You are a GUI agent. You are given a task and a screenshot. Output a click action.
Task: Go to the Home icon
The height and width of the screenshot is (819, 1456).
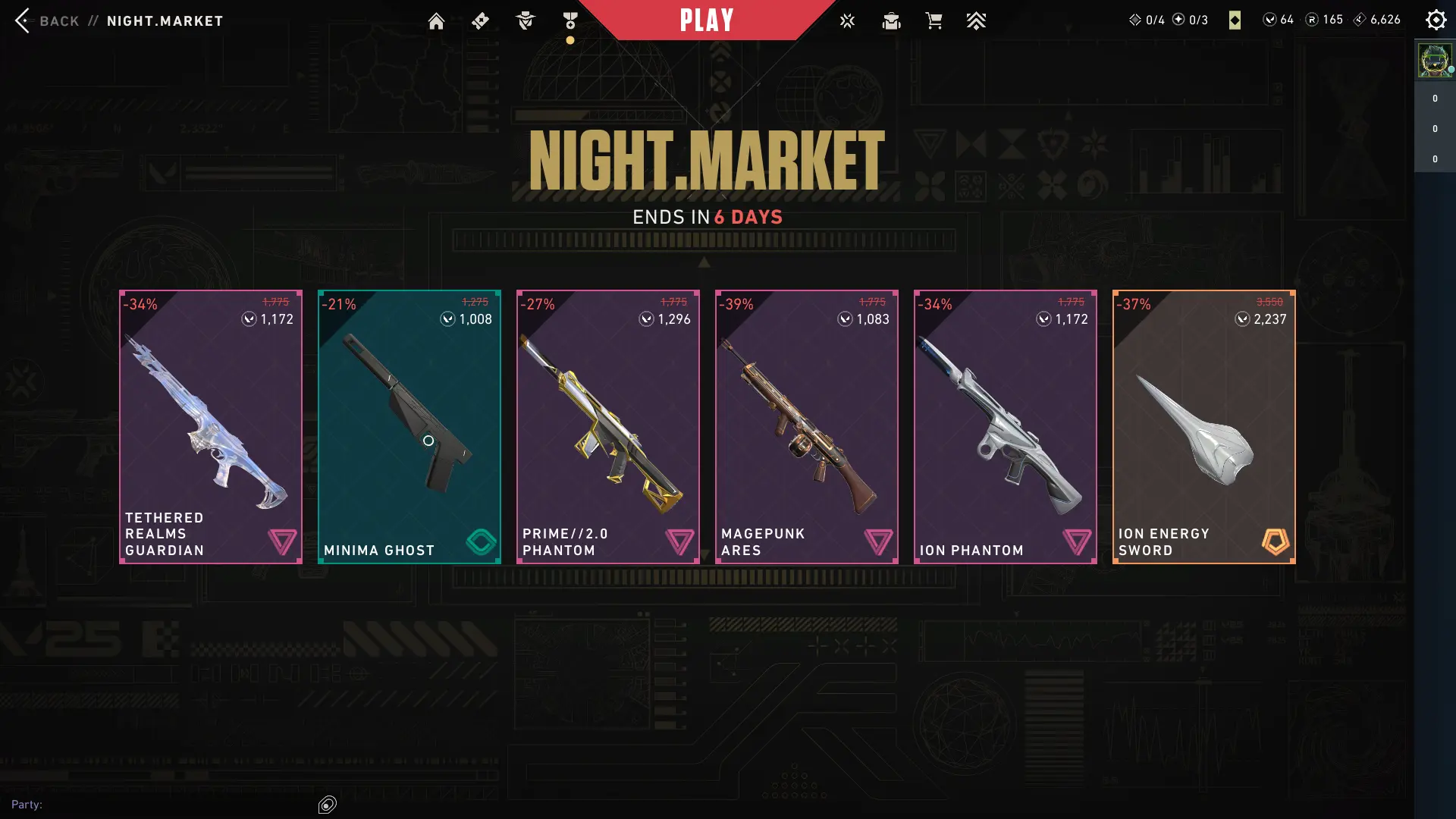tap(436, 21)
